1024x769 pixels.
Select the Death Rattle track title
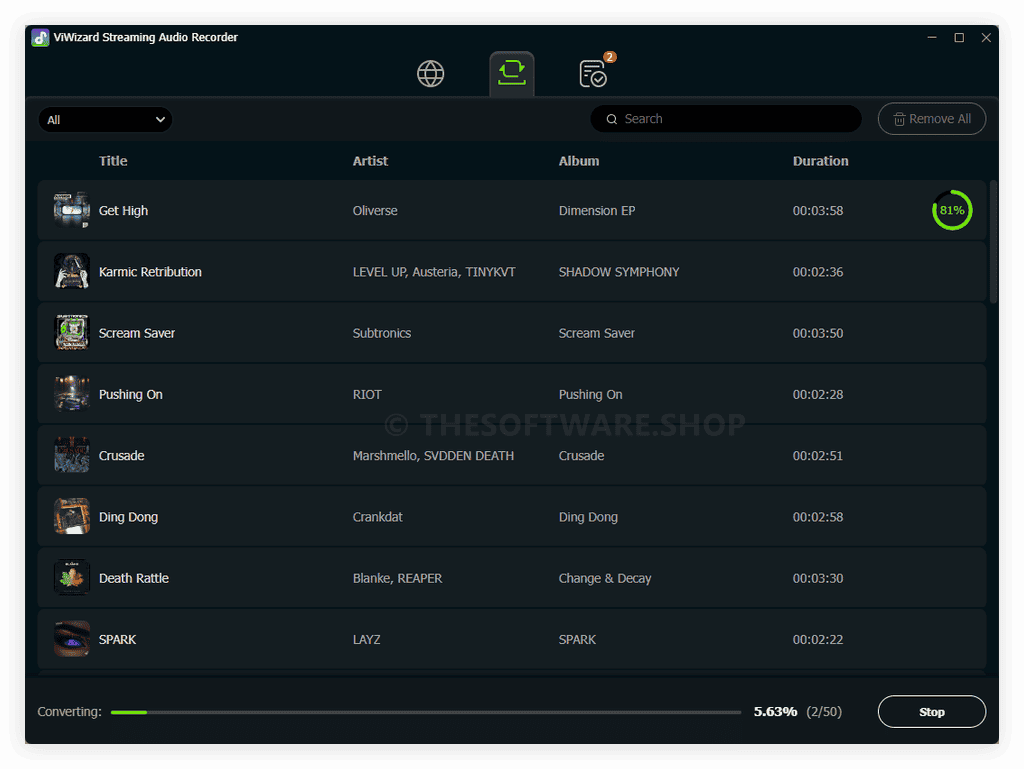point(134,578)
